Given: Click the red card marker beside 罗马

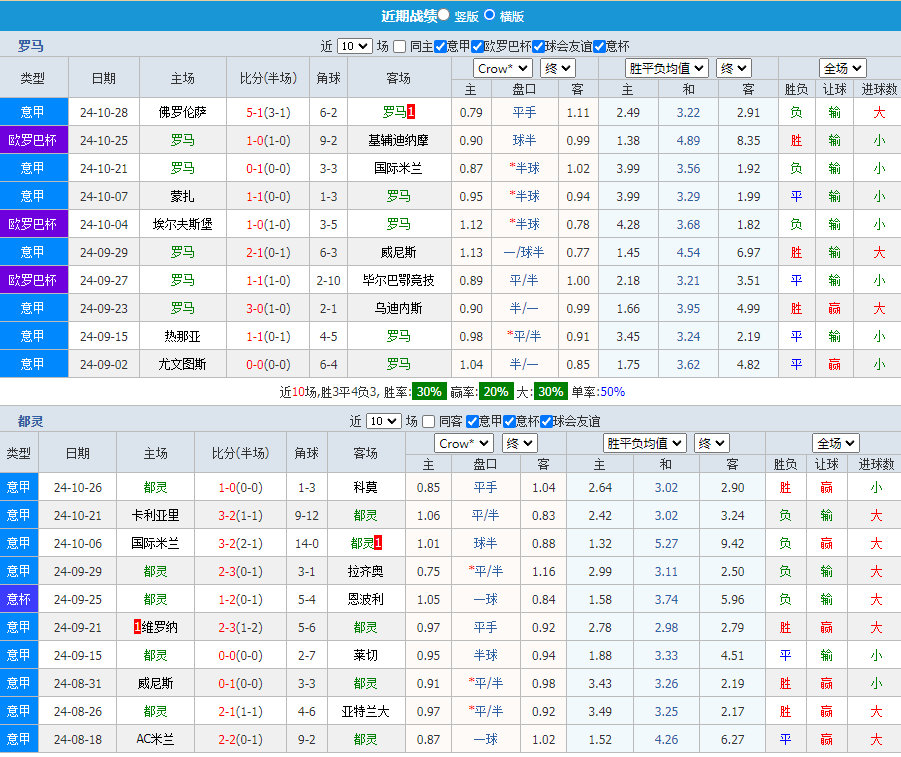Looking at the screenshot, I should (x=413, y=111).
